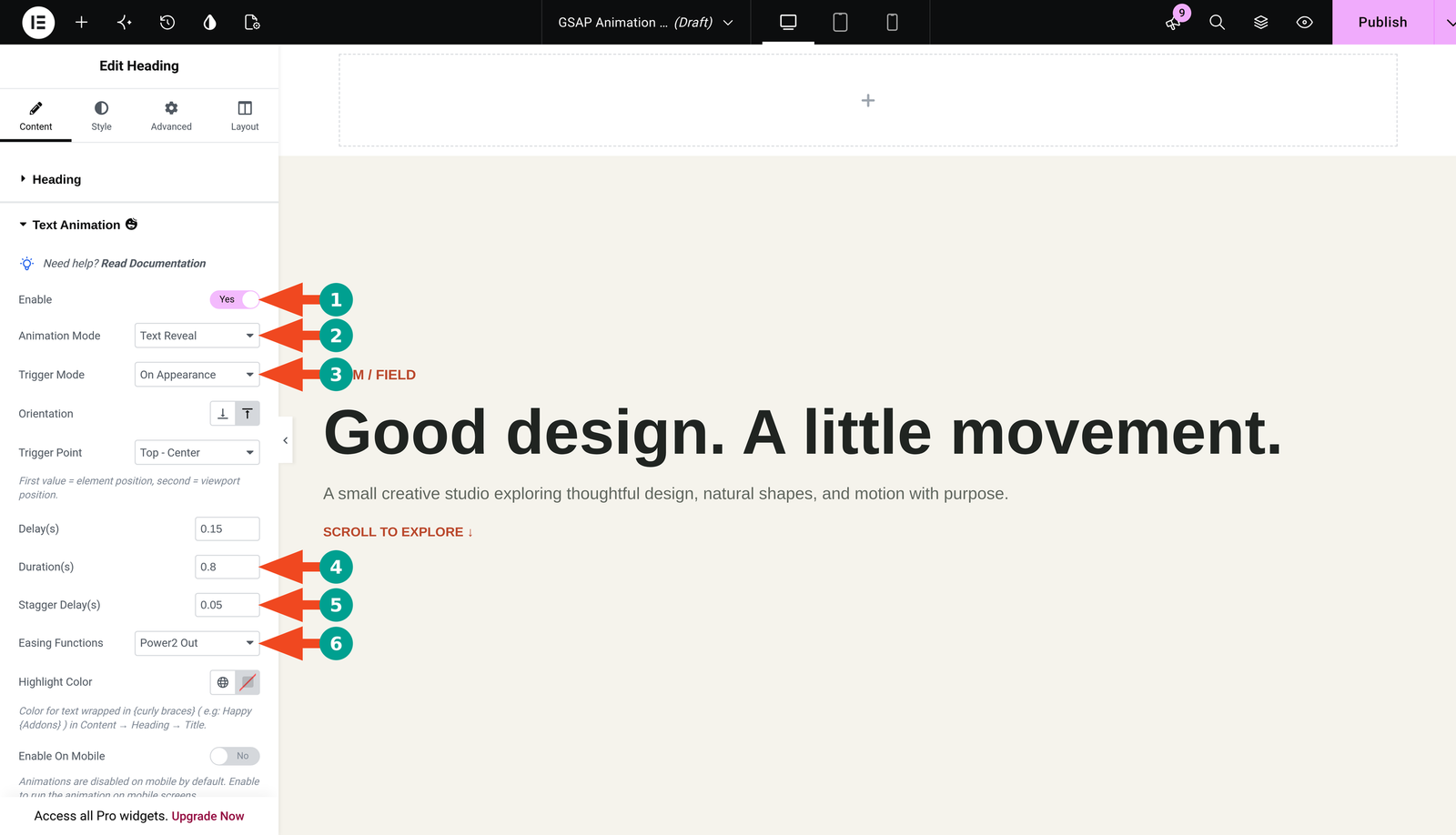Open the Trigger Point dropdown

(x=197, y=452)
